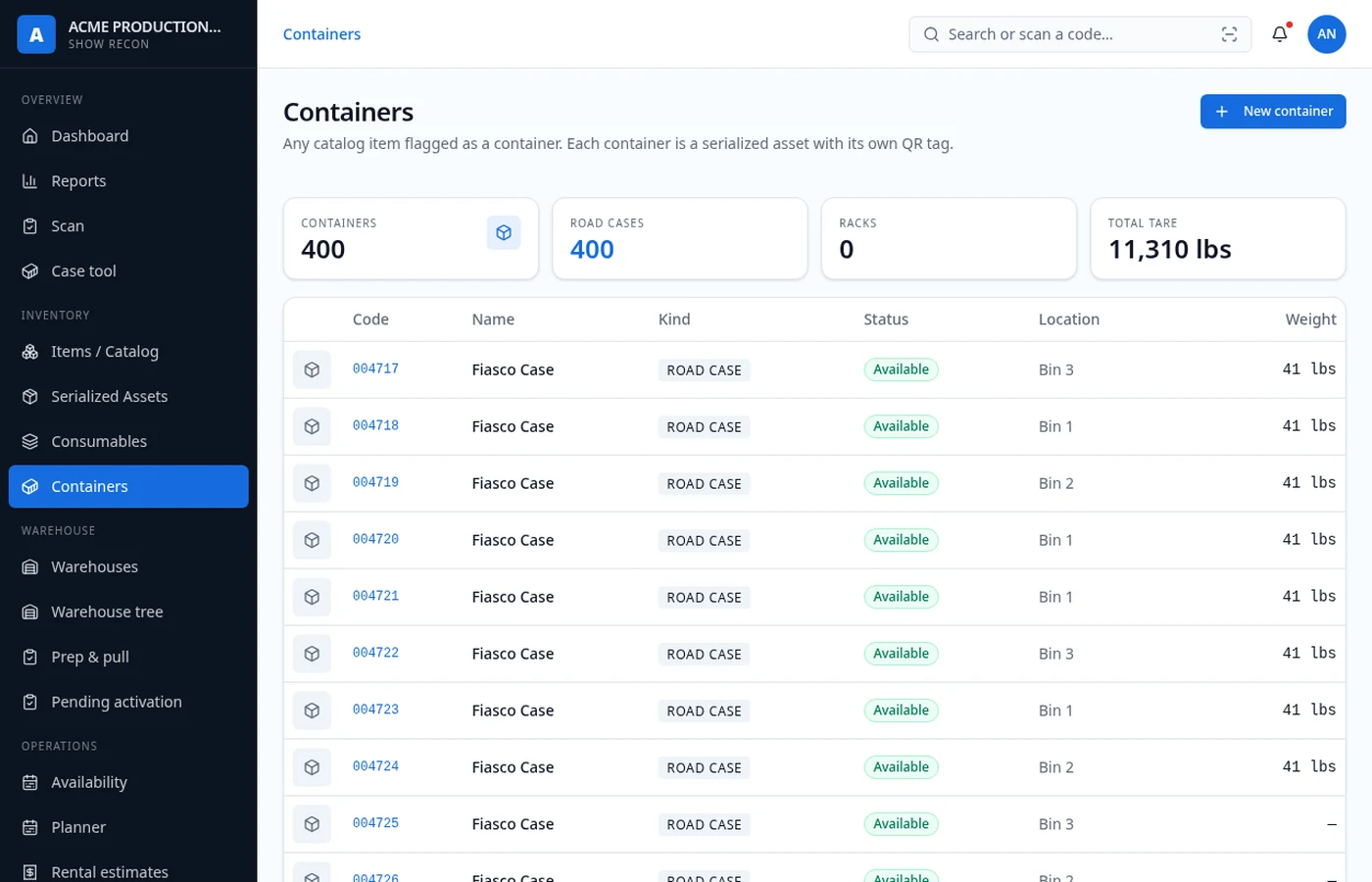Click the New container button
This screenshot has height=882, width=1372.
click(x=1273, y=112)
